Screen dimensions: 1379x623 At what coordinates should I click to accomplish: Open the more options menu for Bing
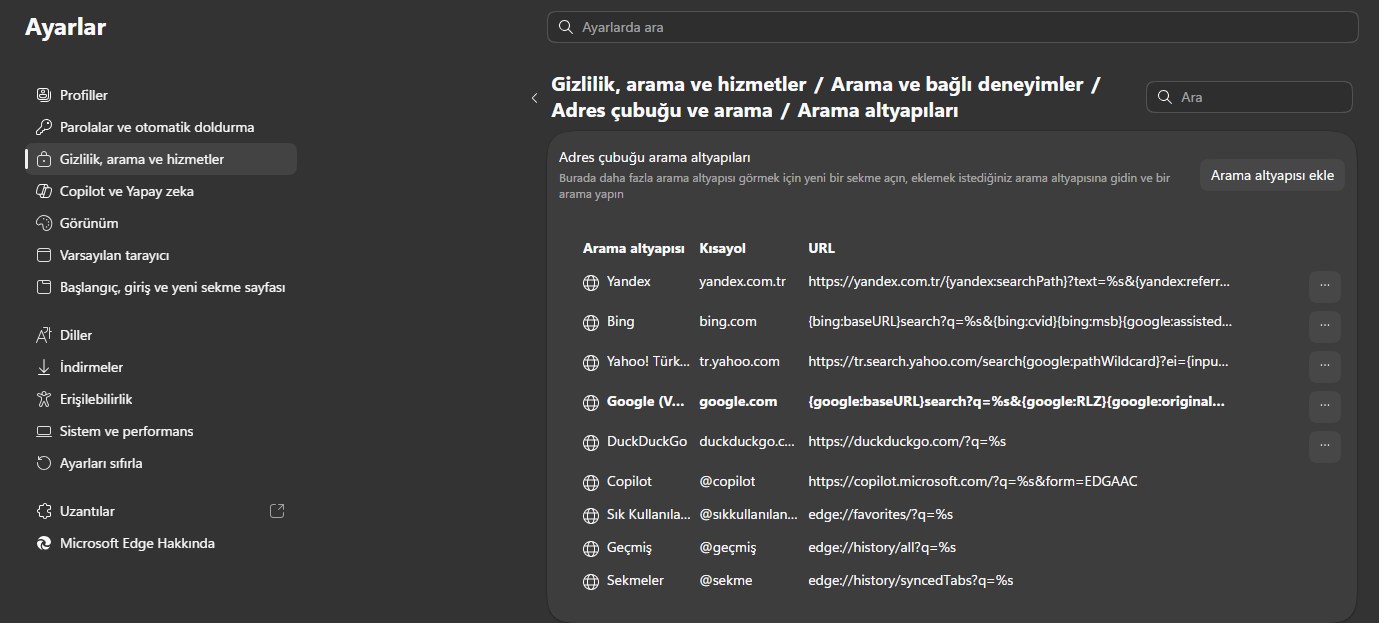tap(1324, 326)
